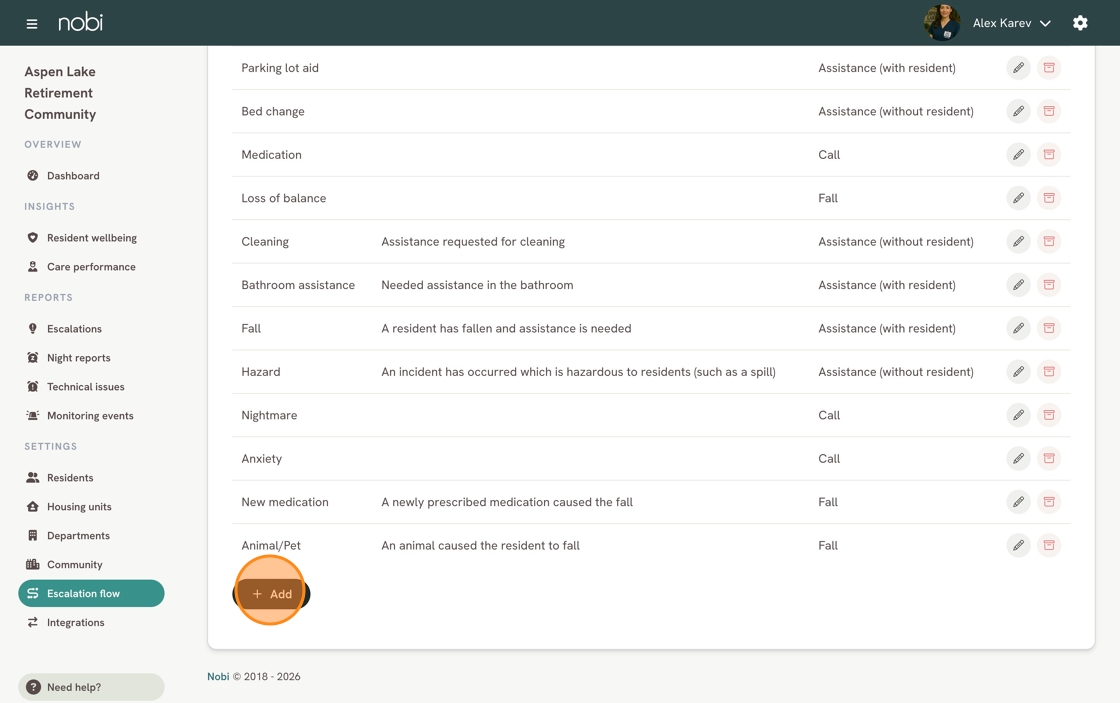Open Integrations settings
Image resolution: width=1120 pixels, height=703 pixels.
pyautogui.click(x=91, y=622)
